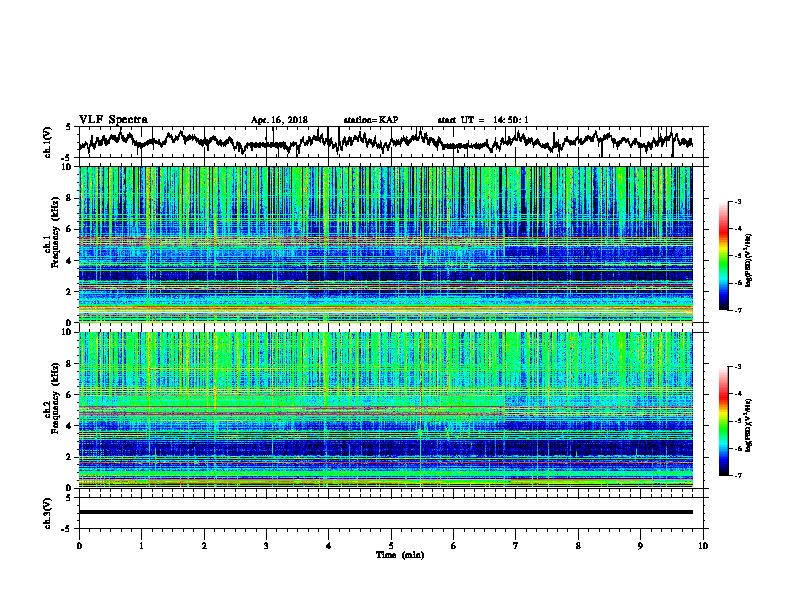
Task: Click the ch.1 spectrogram panel
Action: pyautogui.click(x=385, y=244)
